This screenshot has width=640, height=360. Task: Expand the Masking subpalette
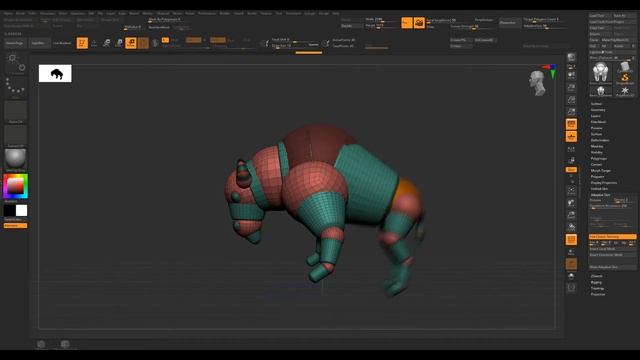coord(597,146)
